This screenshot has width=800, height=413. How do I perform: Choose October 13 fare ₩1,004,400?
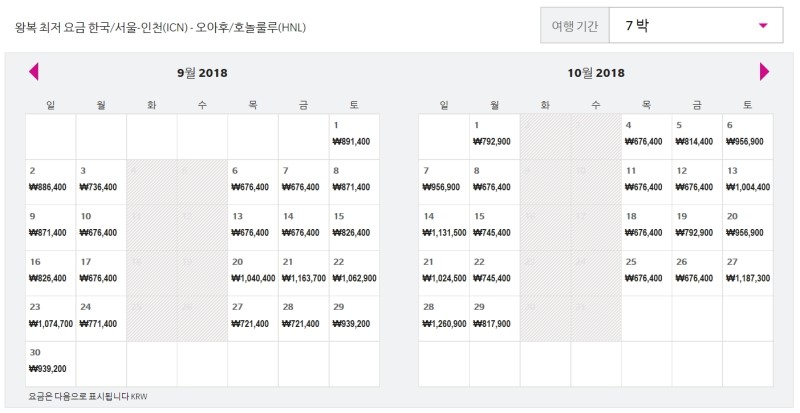[x=747, y=182]
